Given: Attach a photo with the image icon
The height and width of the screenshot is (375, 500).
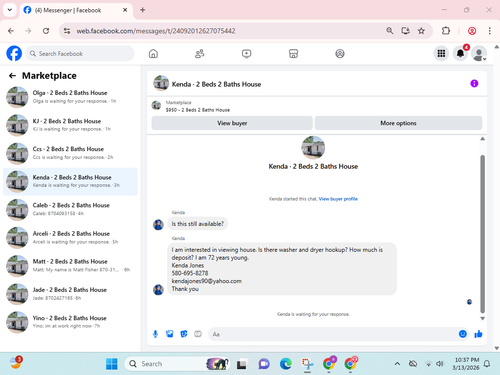Looking at the screenshot, I should click(x=170, y=334).
